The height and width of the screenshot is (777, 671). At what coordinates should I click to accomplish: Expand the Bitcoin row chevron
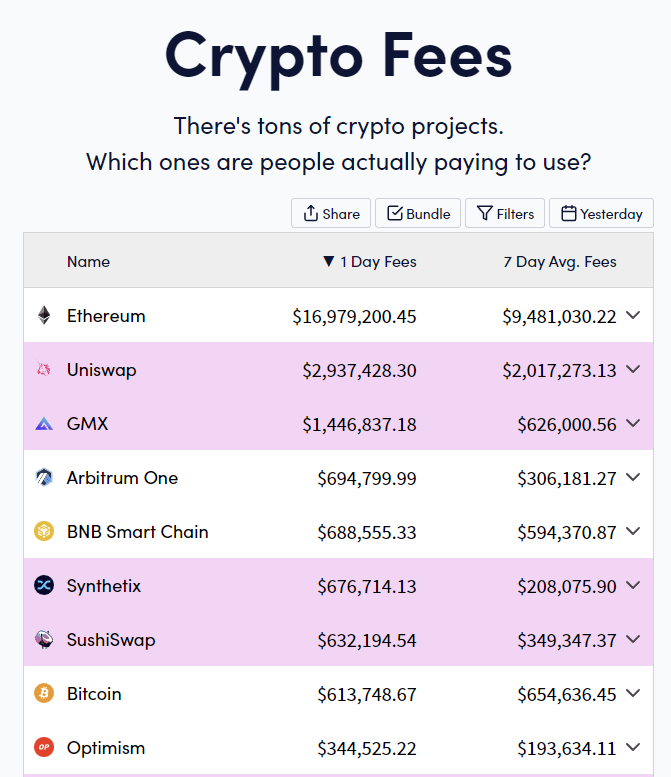(x=633, y=694)
